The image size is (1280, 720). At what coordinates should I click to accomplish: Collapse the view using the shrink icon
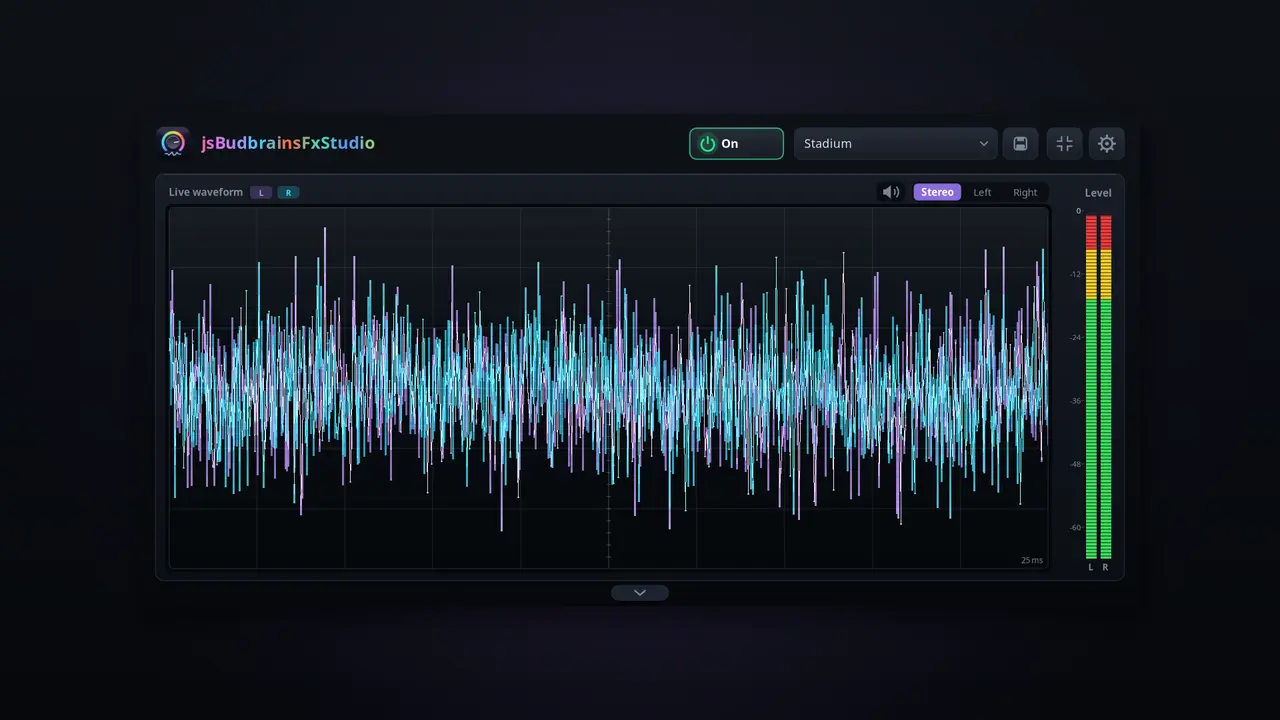tap(1064, 144)
